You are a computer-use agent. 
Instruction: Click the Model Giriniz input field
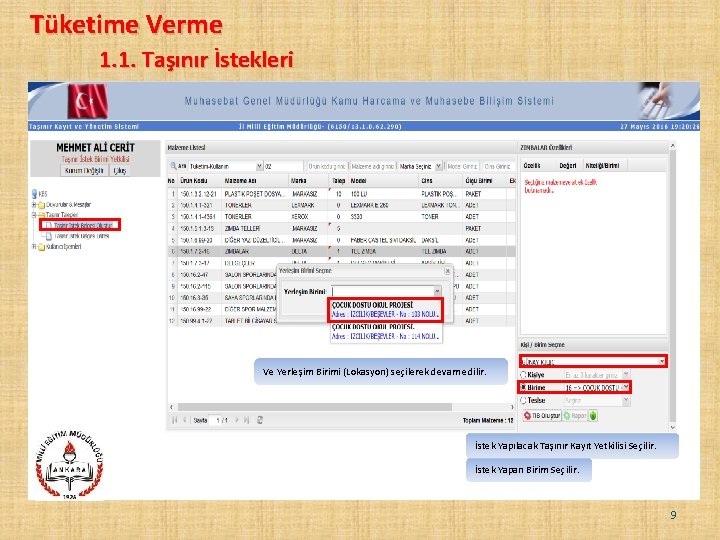(462, 166)
